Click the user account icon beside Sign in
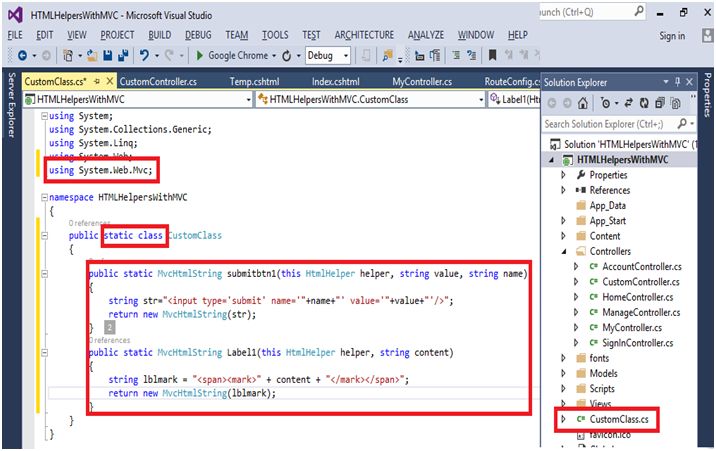The height and width of the screenshot is (451, 716). coord(707,35)
